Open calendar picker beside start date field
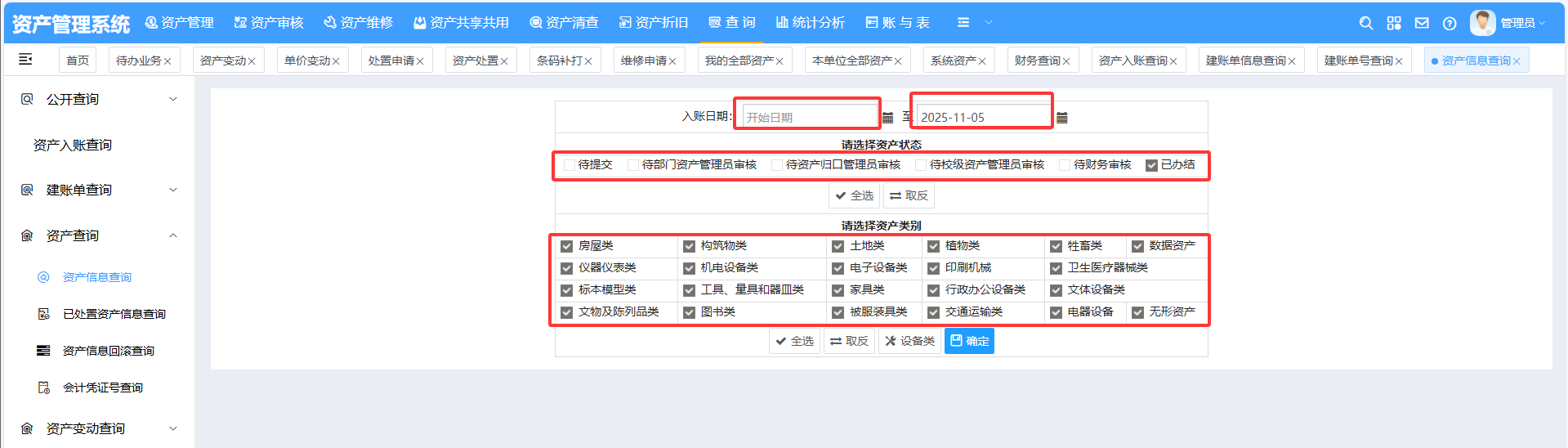This screenshot has width=1568, height=448. coord(888,118)
